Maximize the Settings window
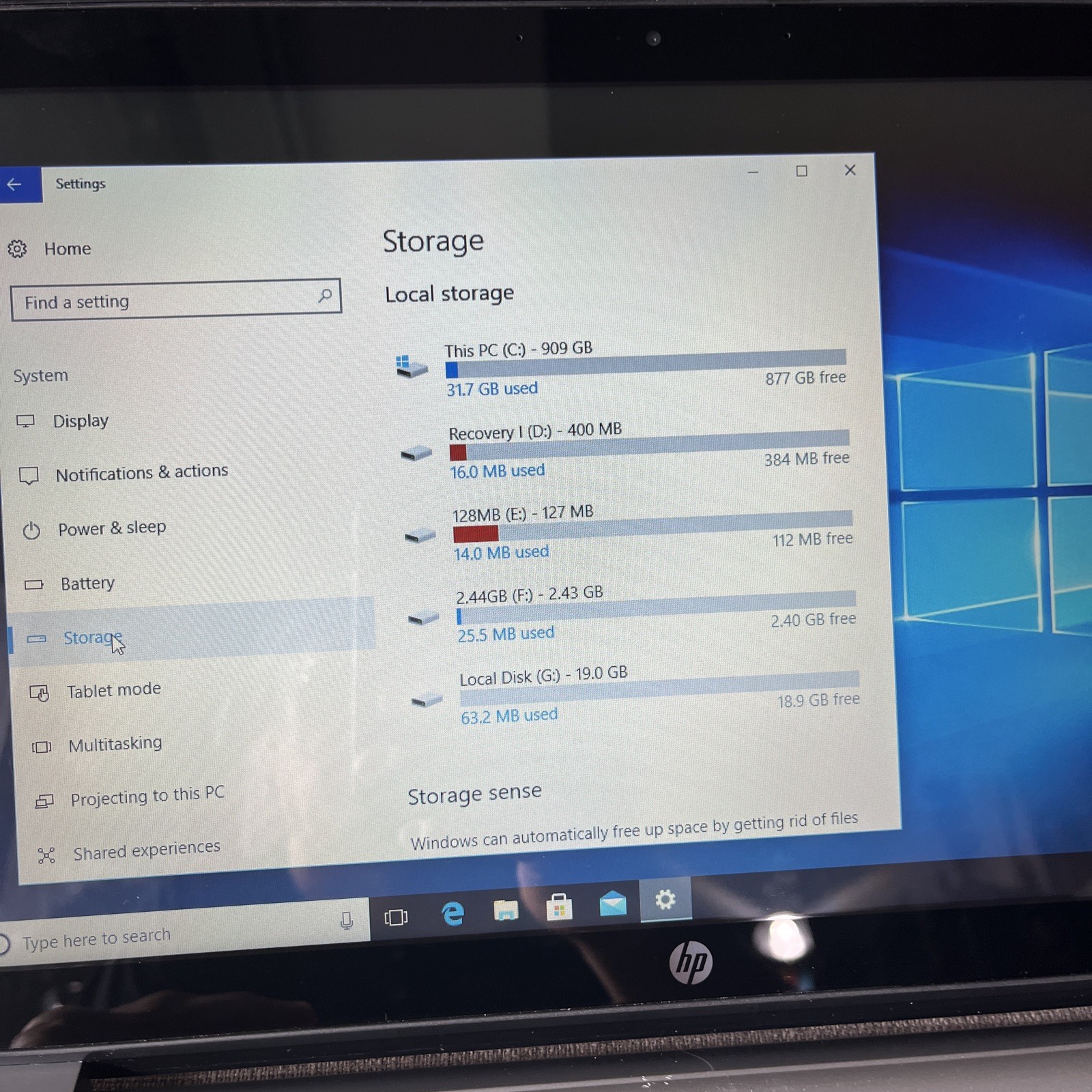This screenshot has height=1092, width=1092. point(802,171)
